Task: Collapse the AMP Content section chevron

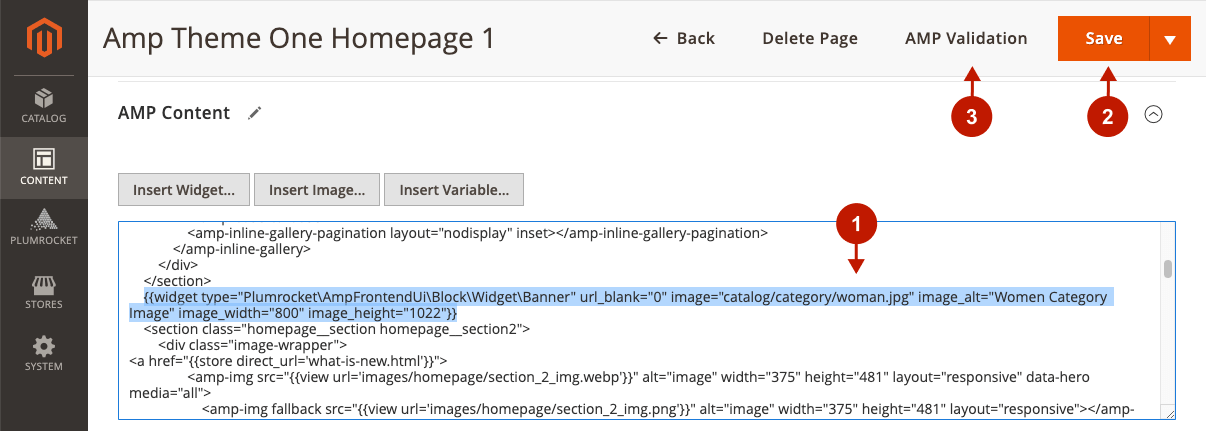Action: tap(1153, 114)
